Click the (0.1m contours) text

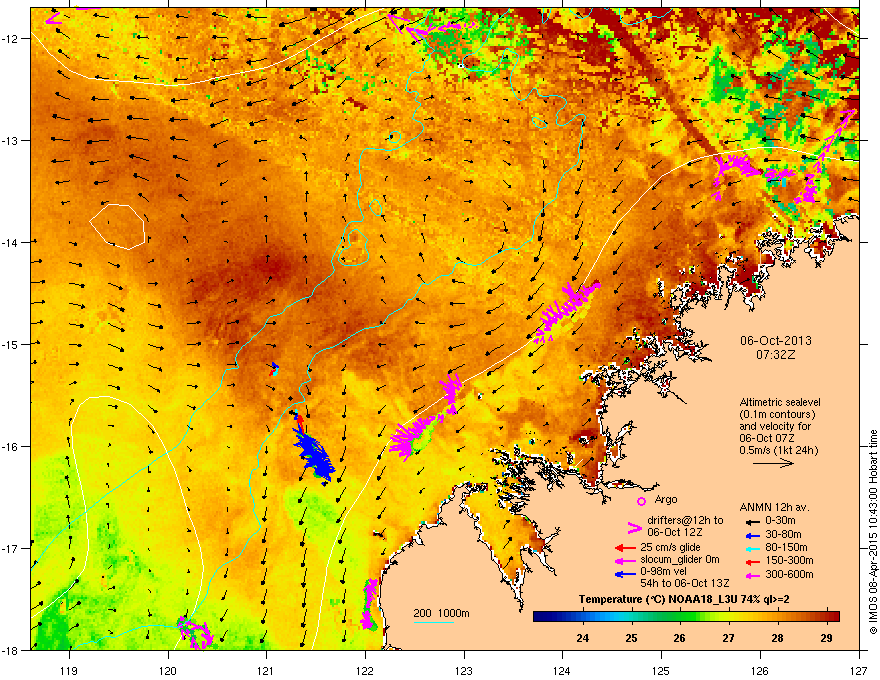[777, 415]
